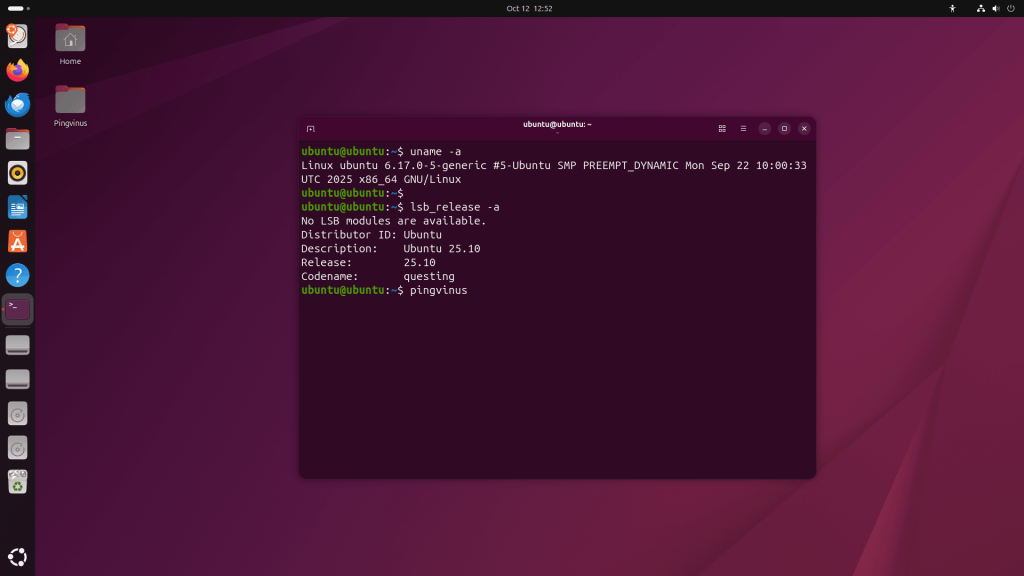1024x576 pixels.
Task: Open the Show Applications grid
Action: tap(16, 556)
